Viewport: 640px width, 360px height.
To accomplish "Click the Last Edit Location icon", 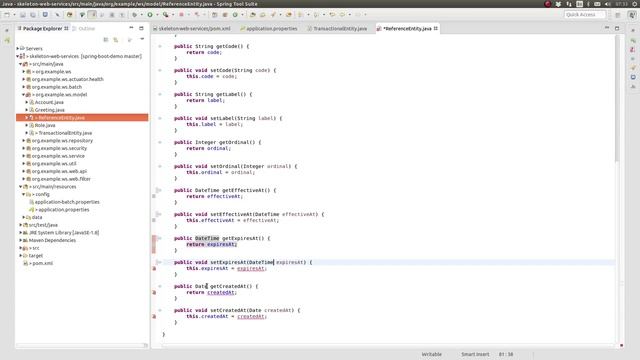I will [332, 15].
